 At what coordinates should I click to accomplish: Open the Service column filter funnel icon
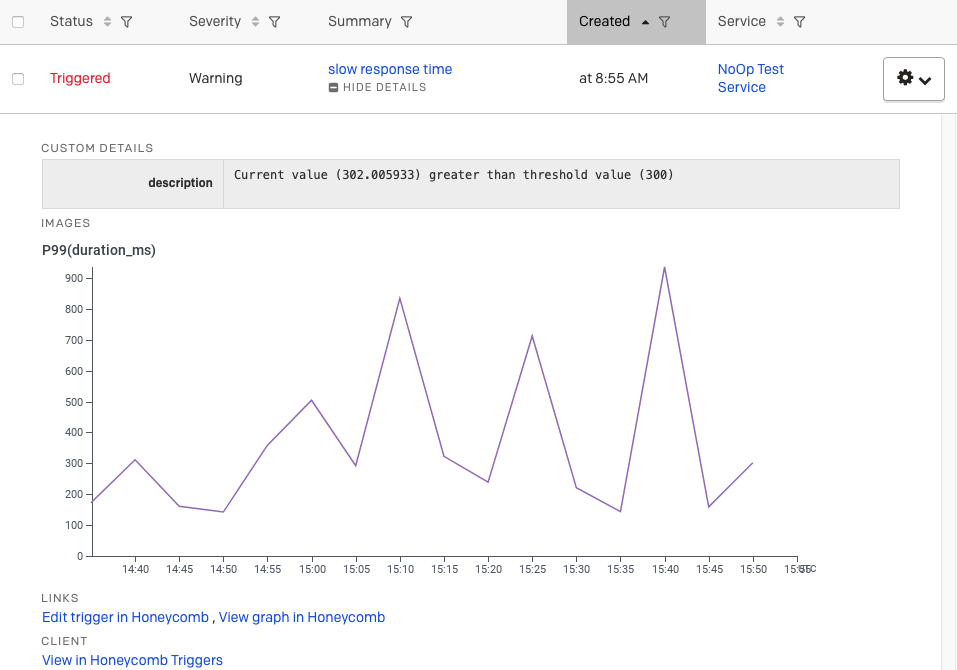[798, 20]
